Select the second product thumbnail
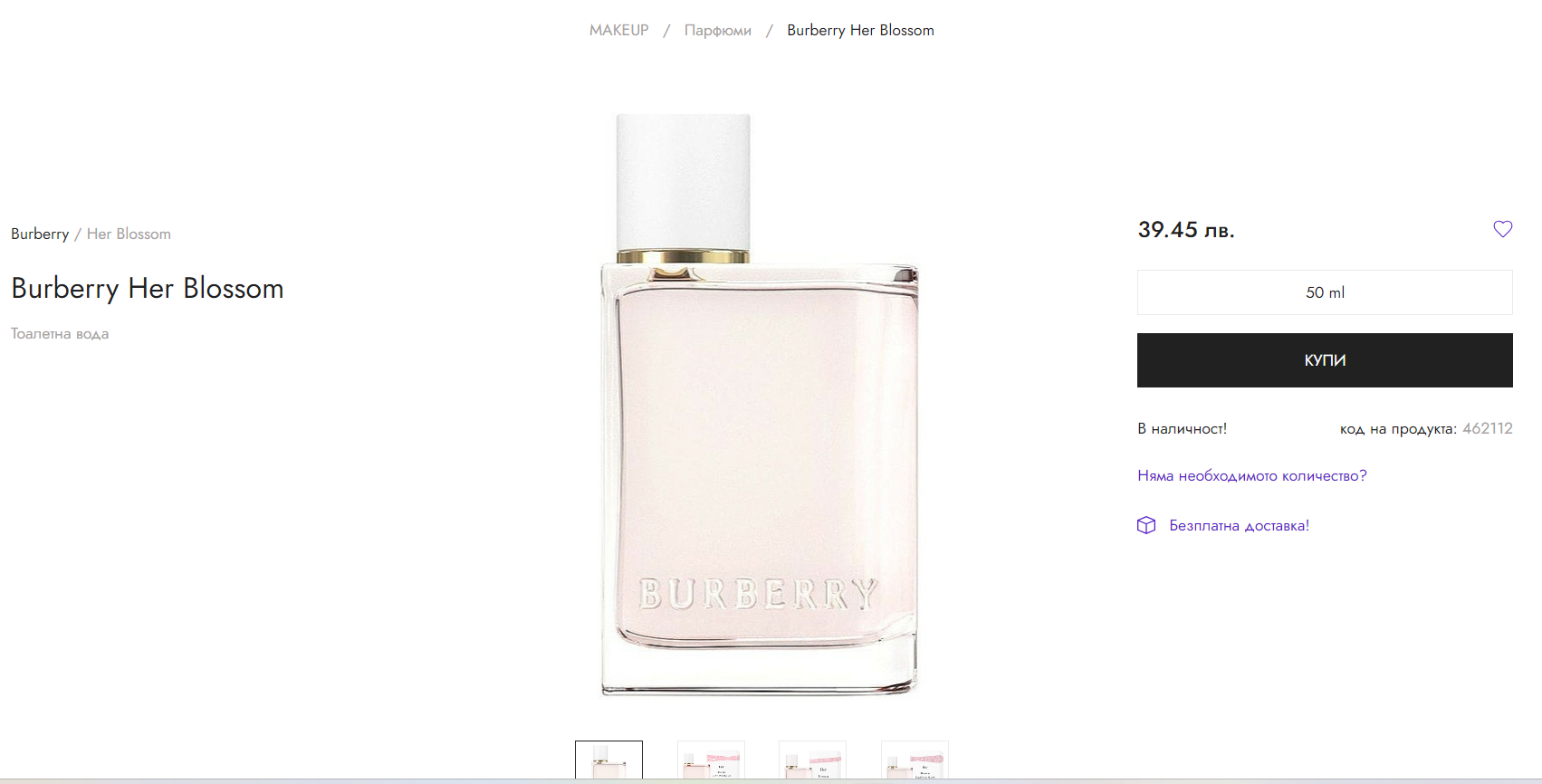Image resolution: width=1542 pixels, height=784 pixels. point(711,760)
